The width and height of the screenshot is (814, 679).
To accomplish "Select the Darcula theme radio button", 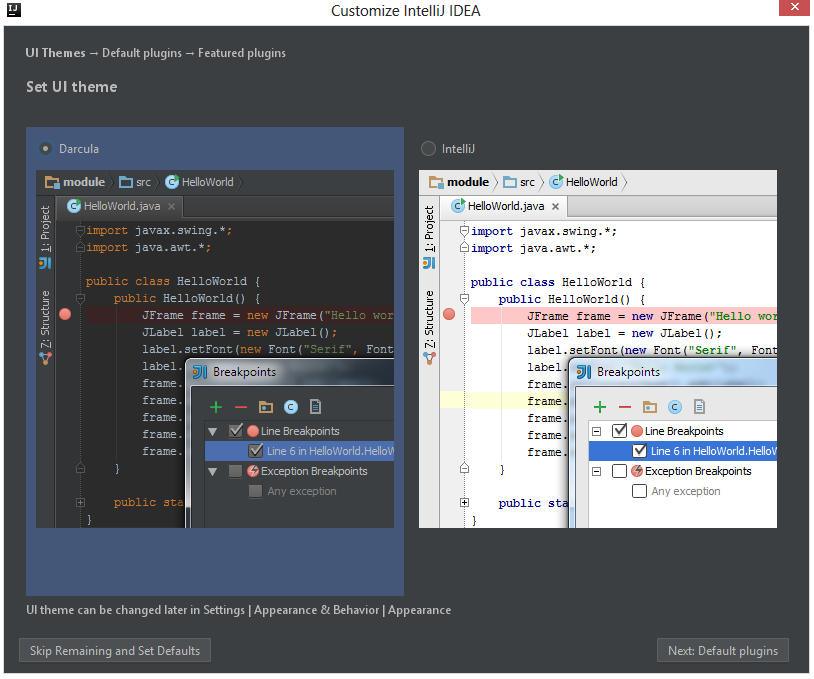I will [x=44, y=146].
